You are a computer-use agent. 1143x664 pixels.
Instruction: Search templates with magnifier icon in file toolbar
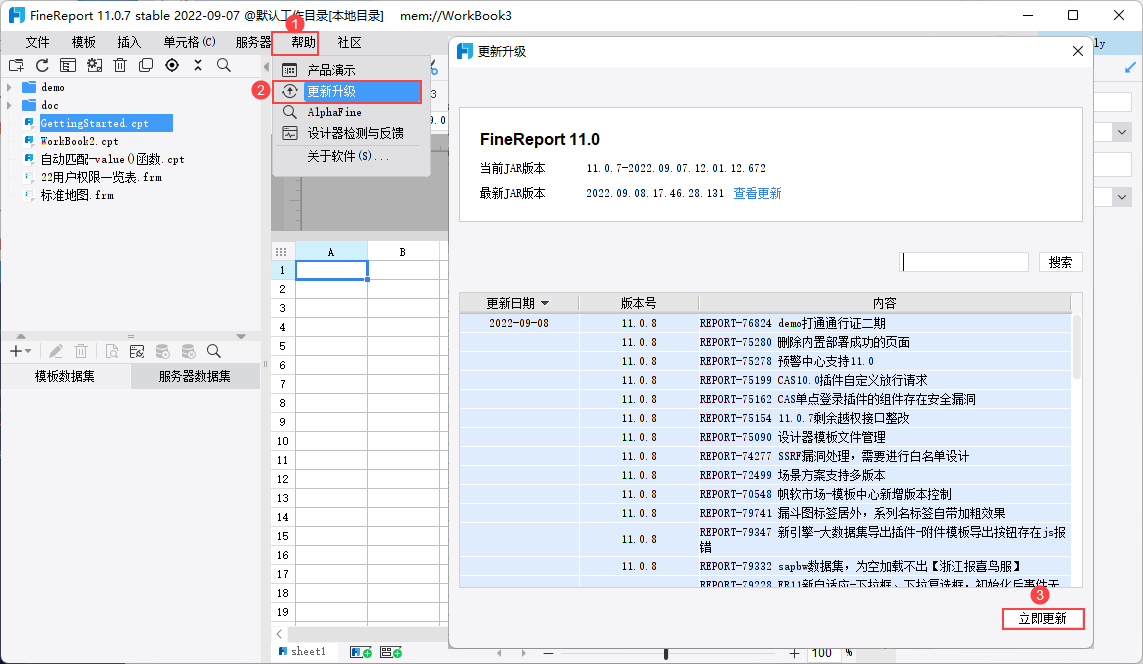click(224, 65)
